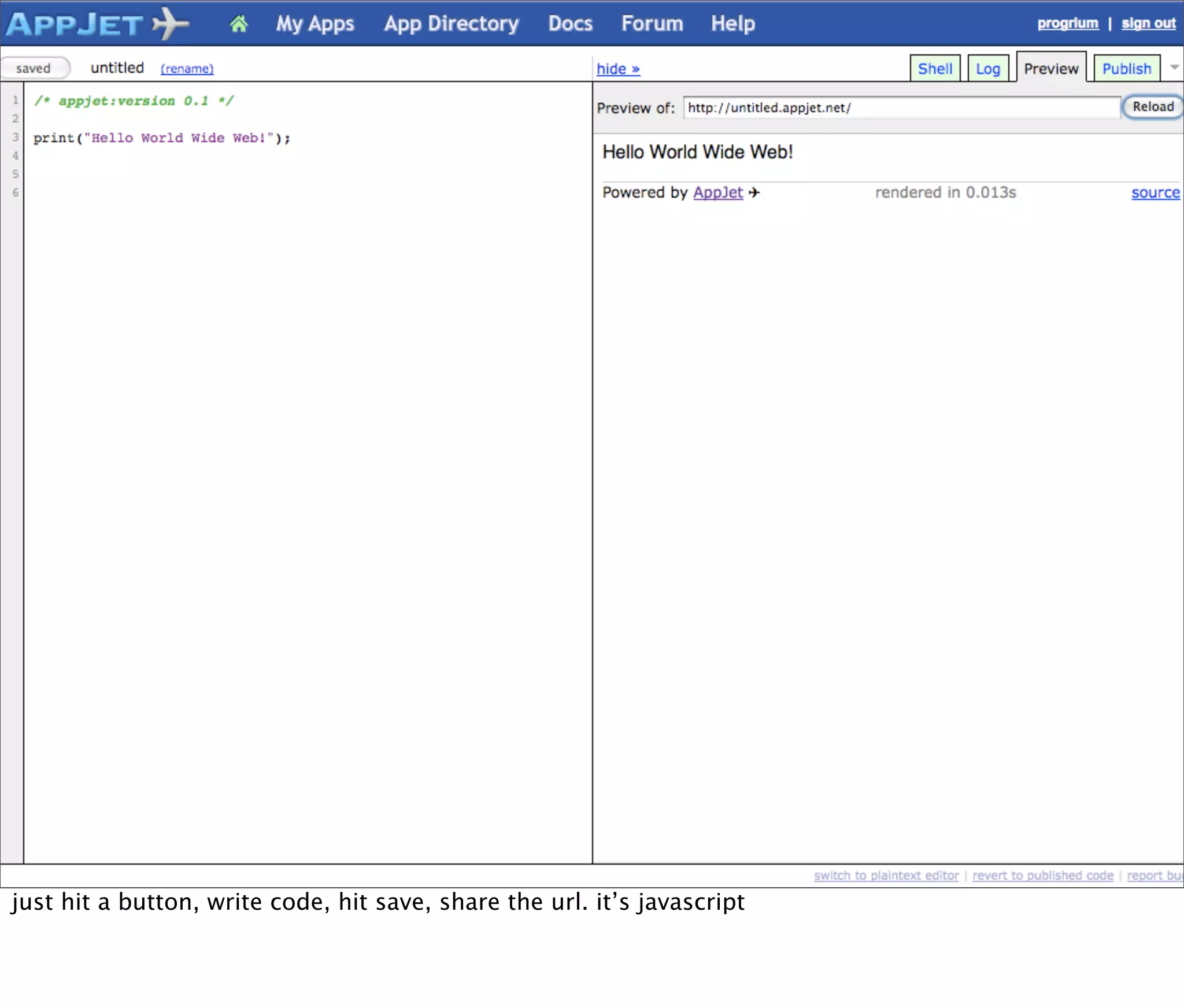Click the saved status button

(x=34, y=68)
